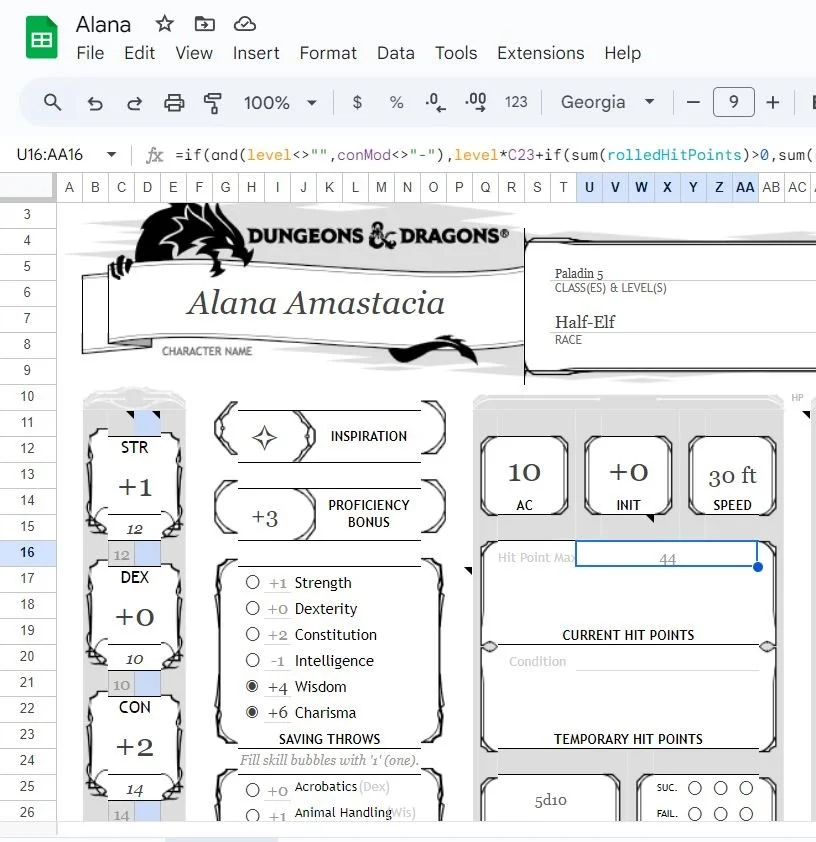Image resolution: width=816 pixels, height=842 pixels.
Task: Star the Alana document
Action: click(164, 24)
